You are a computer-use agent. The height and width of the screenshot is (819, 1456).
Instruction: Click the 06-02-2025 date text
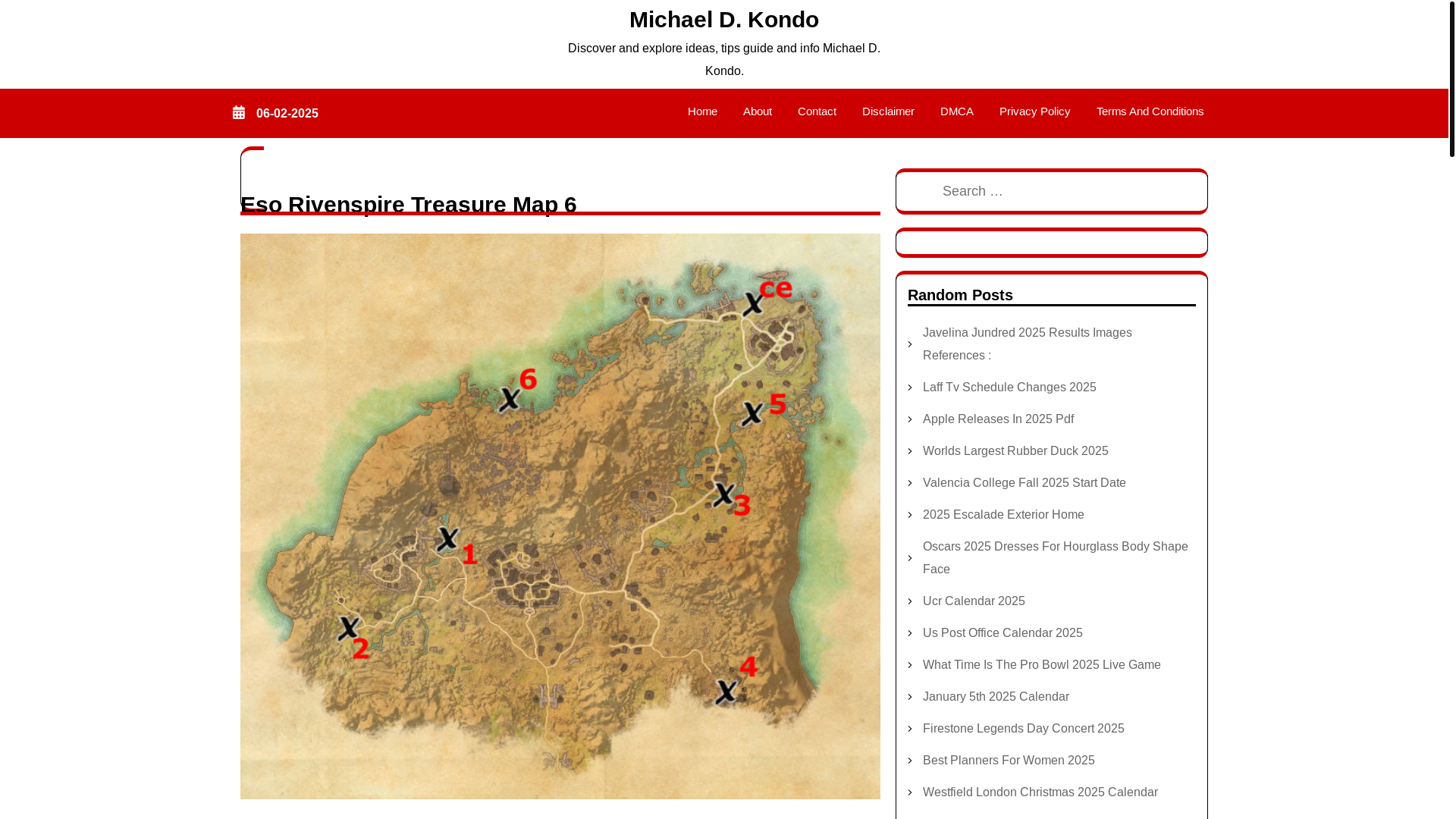coord(287,114)
